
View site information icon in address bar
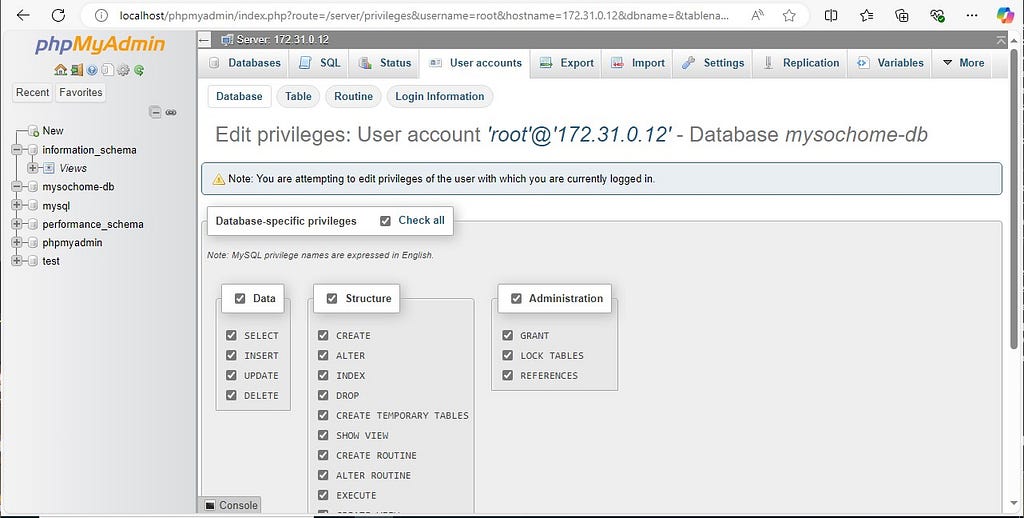101,15
